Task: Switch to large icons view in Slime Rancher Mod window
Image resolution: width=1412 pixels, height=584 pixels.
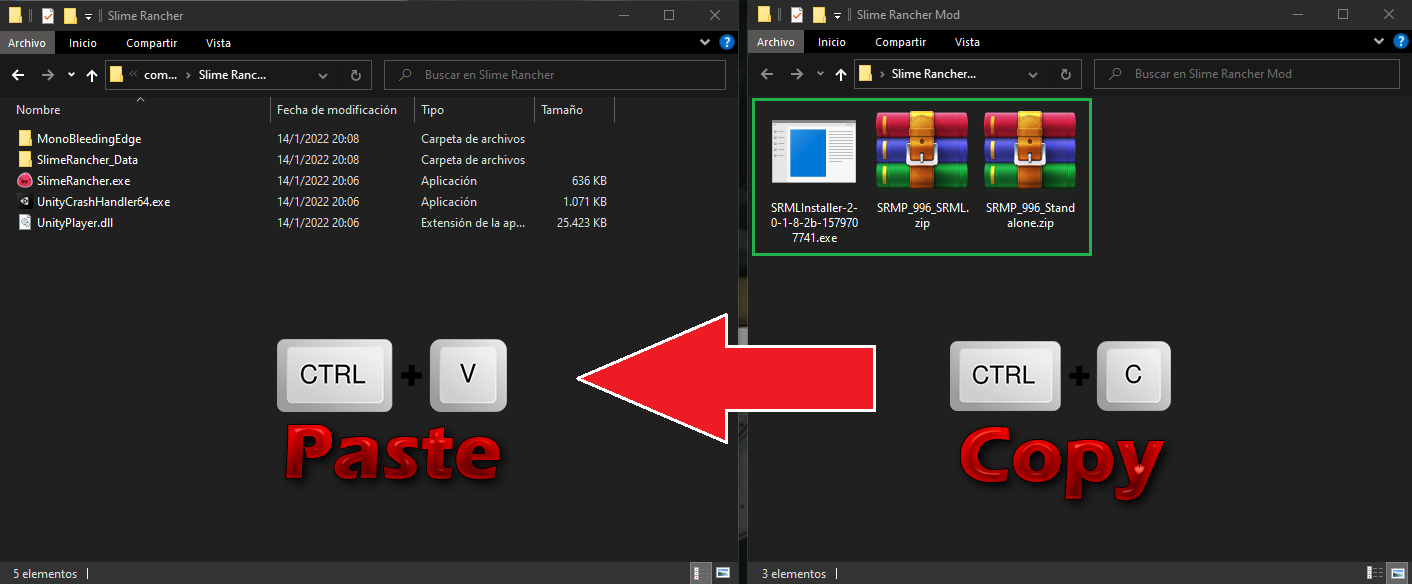Action: [x=1398, y=574]
